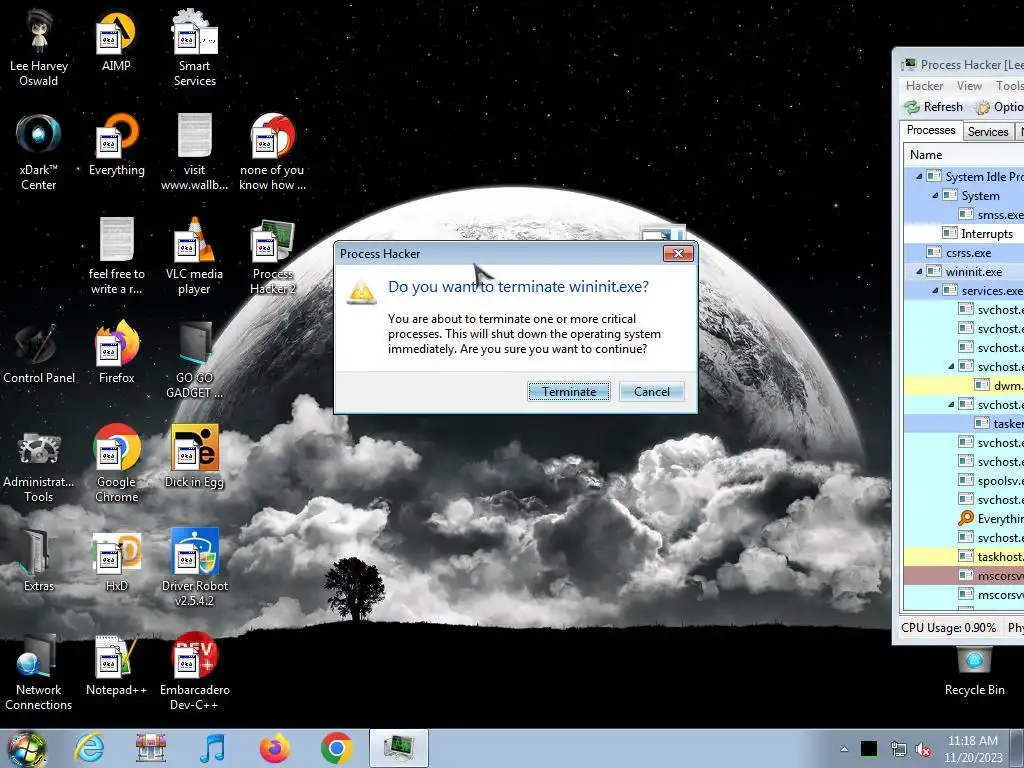This screenshot has height=768, width=1024.
Task: Collapse the svchost node above taskeng
Action: pyautogui.click(x=951, y=404)
